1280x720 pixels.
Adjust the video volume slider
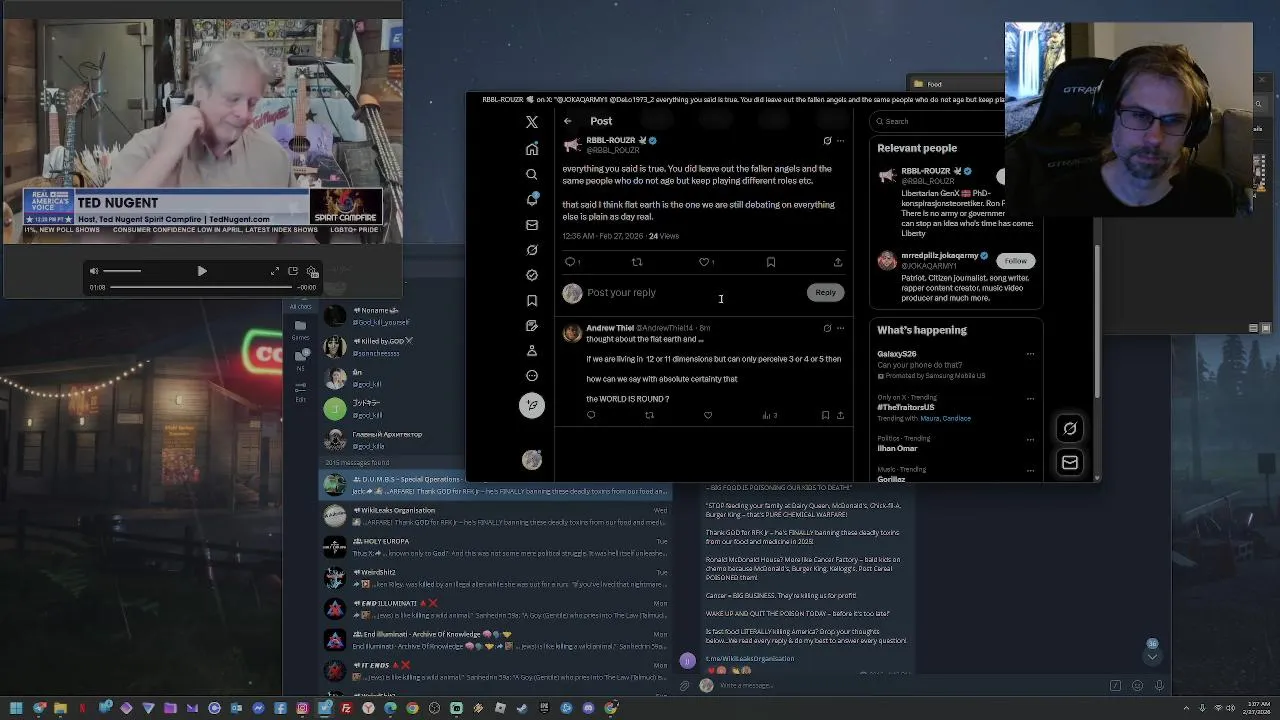122,271
